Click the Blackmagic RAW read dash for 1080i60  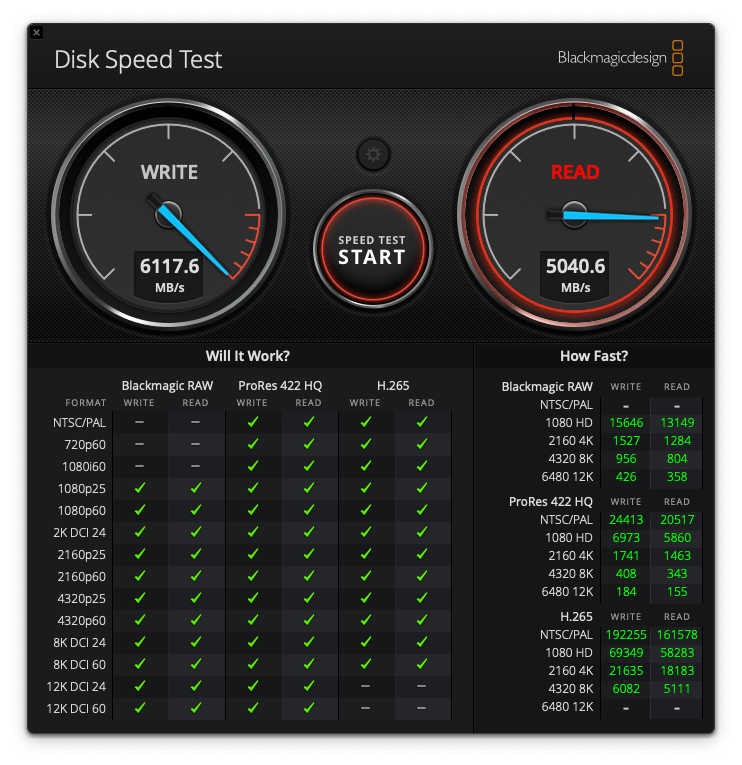pos(195,466)
